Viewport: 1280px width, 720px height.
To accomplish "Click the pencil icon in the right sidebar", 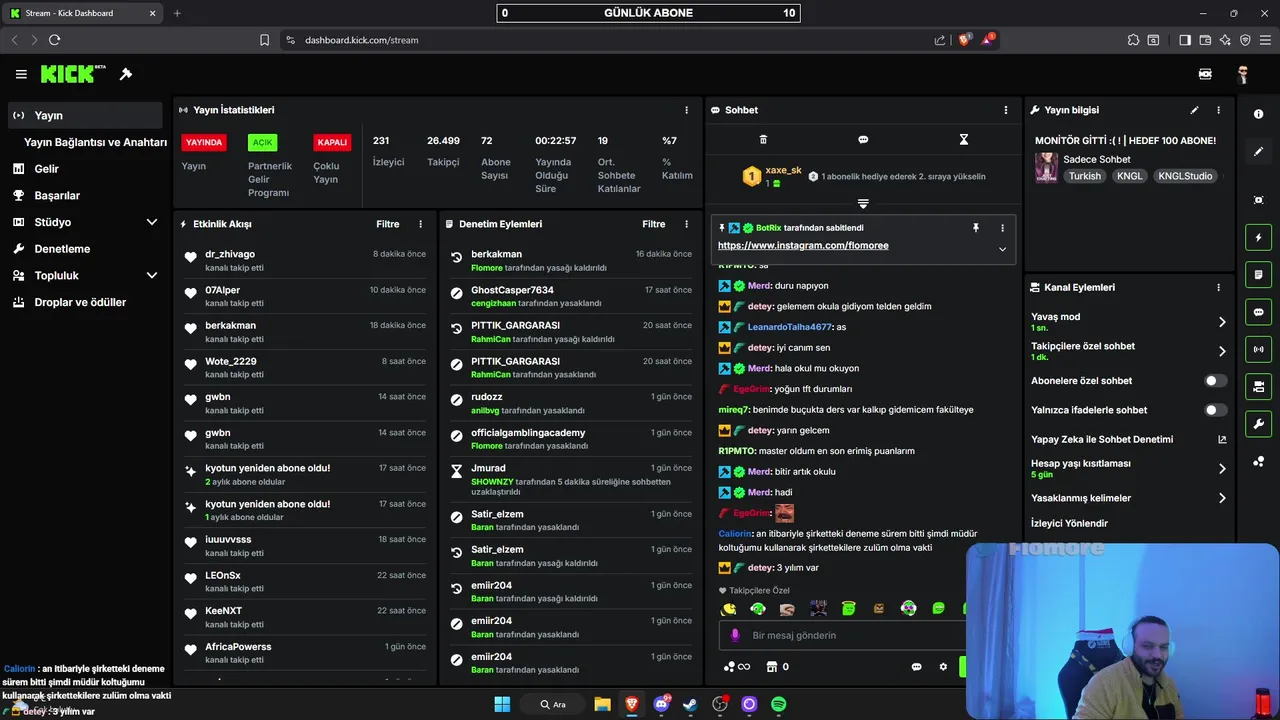I will 1258,152.
